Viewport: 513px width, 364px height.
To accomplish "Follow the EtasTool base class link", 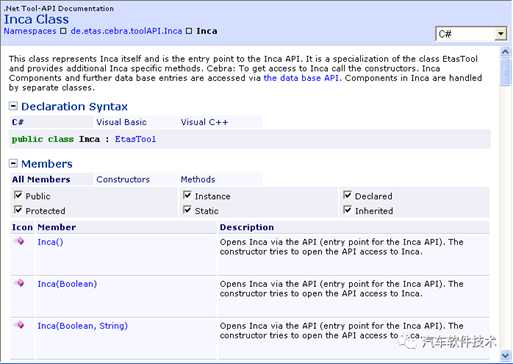I will 135,139.
